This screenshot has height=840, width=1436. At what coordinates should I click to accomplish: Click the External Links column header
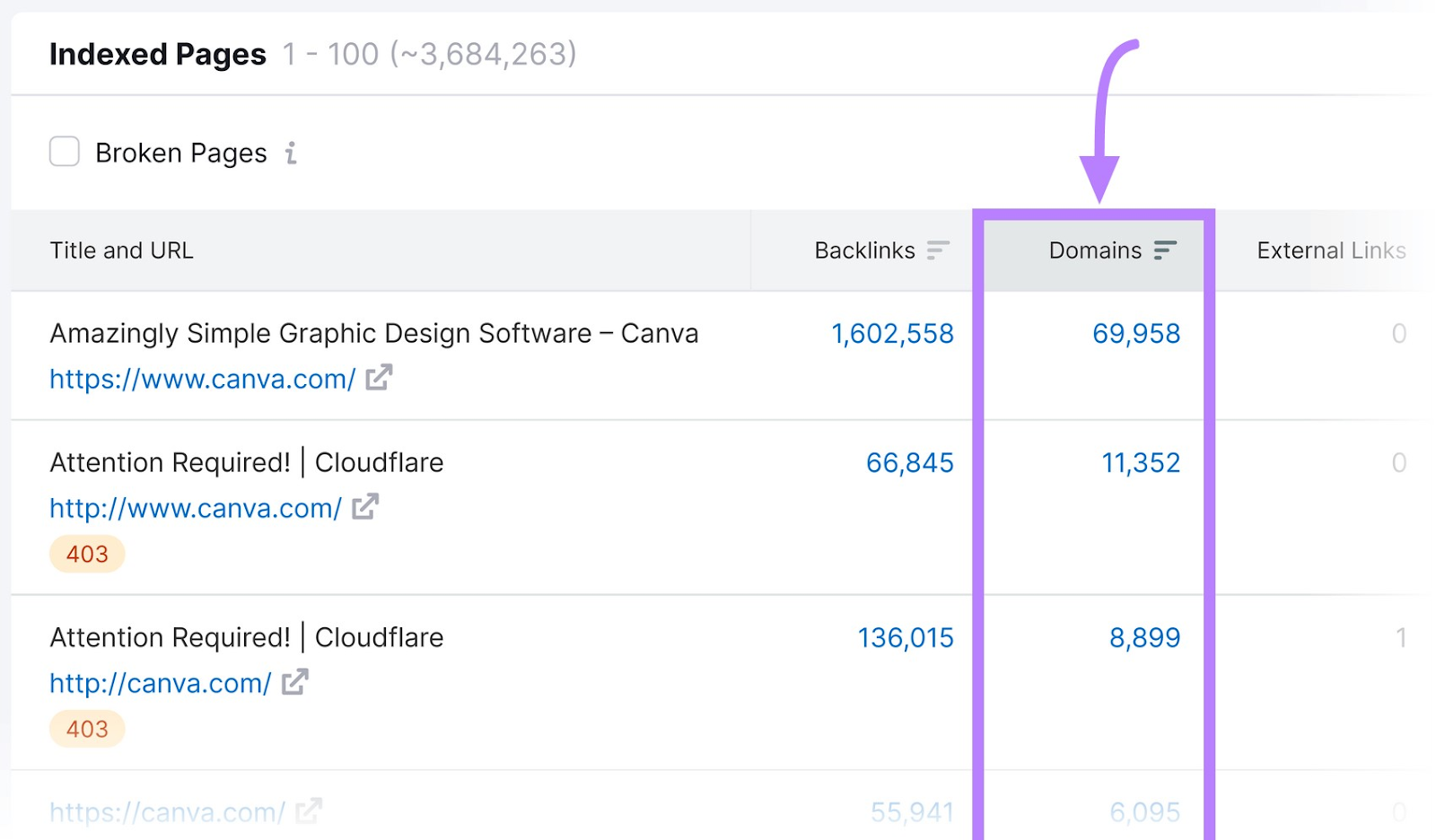pyautogui.click(x=1331, y=250)
